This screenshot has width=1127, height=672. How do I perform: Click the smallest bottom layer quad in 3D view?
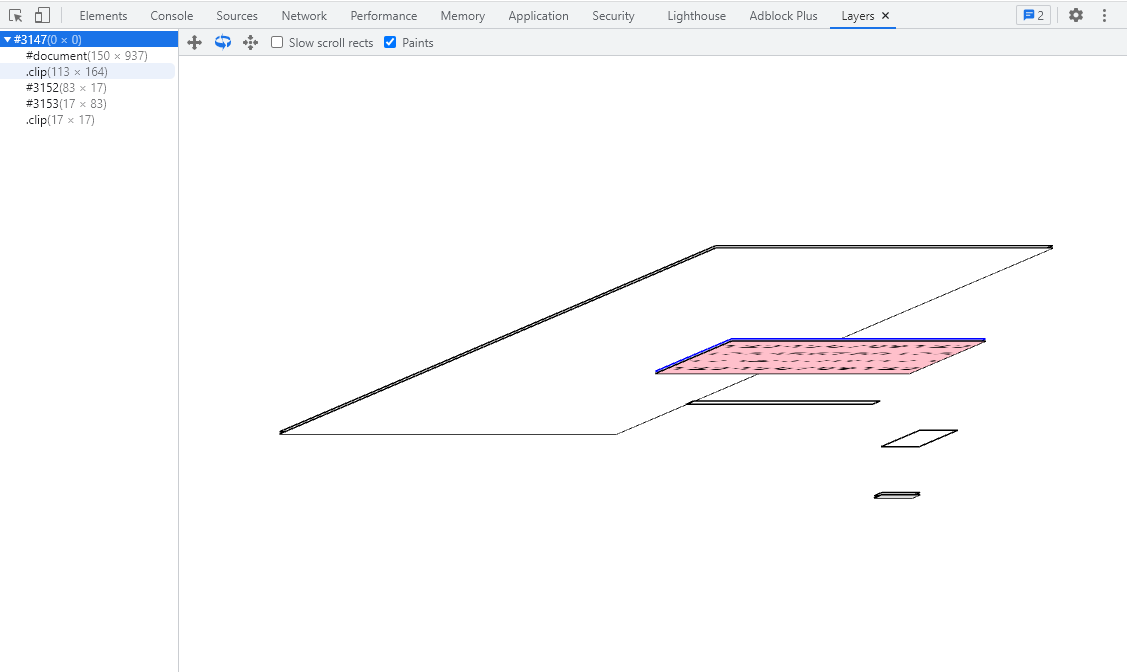click(x=897, y=495)
